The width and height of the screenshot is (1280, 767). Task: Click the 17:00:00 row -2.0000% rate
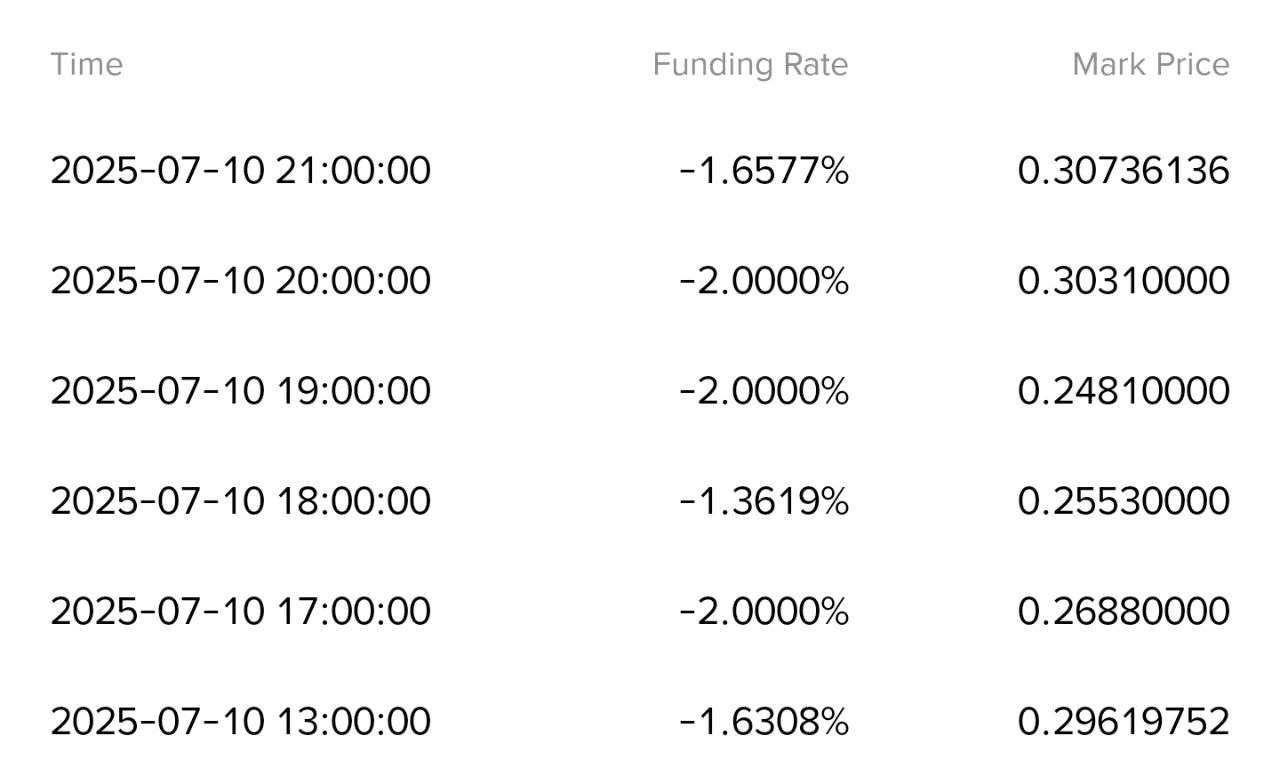(764, 610)
